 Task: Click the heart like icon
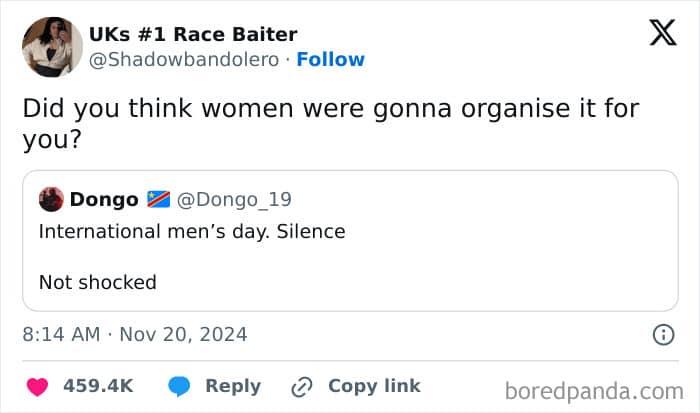[37, 386]
